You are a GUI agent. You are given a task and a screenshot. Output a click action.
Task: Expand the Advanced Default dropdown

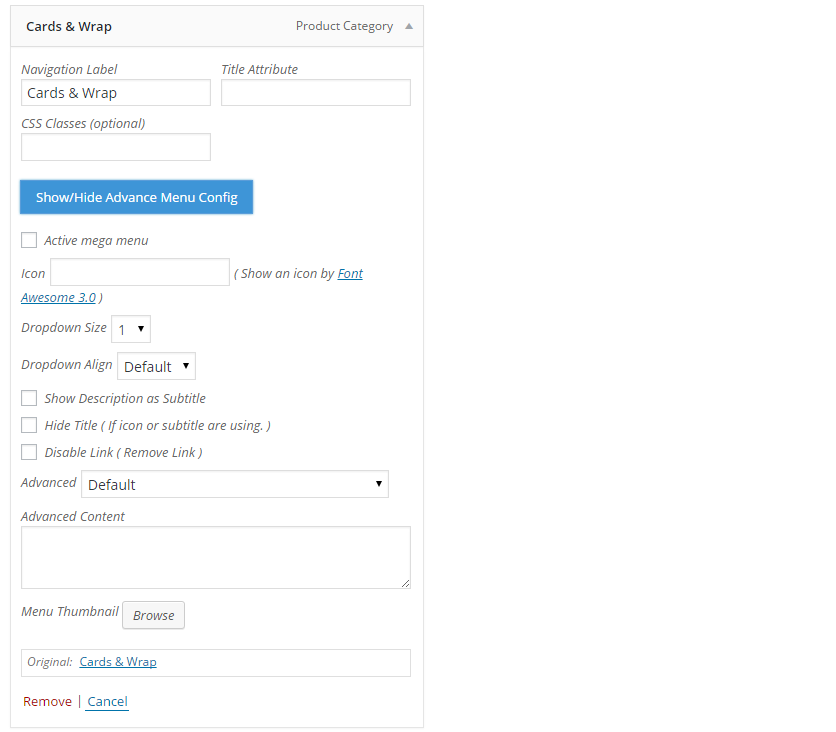point(235,484)
